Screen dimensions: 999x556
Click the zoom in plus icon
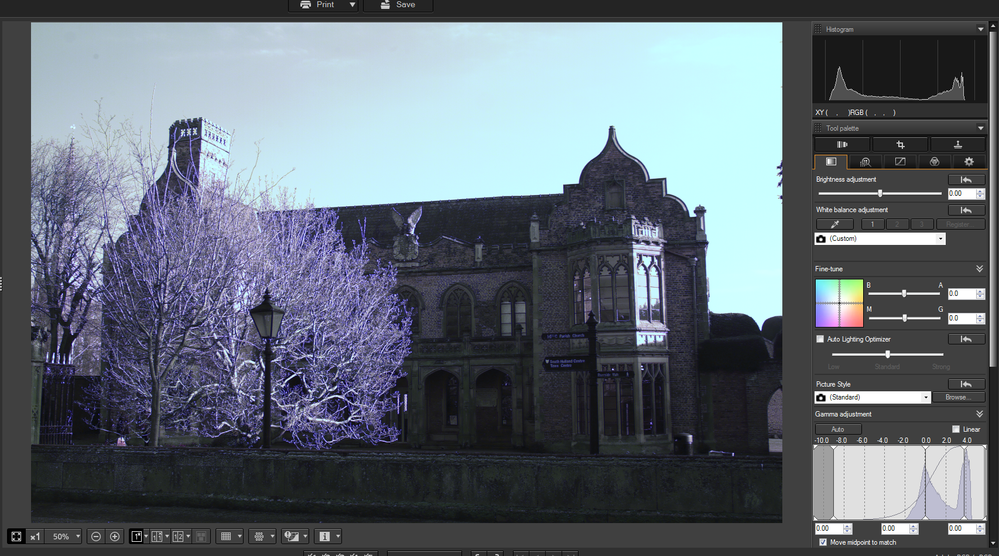coord(115,536)
